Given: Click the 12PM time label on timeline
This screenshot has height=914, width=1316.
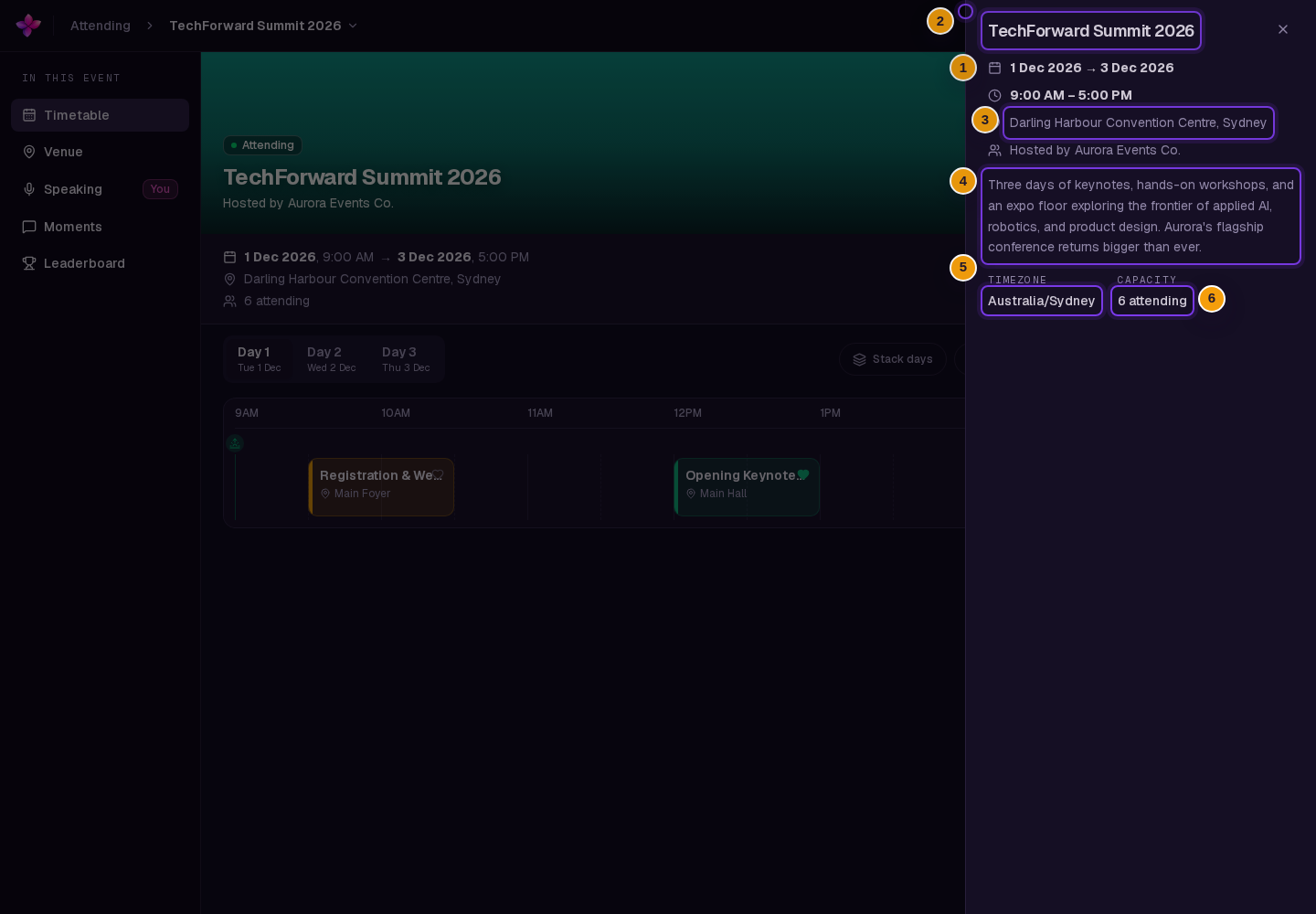Looking at the screenshot, I should [687, 413].
